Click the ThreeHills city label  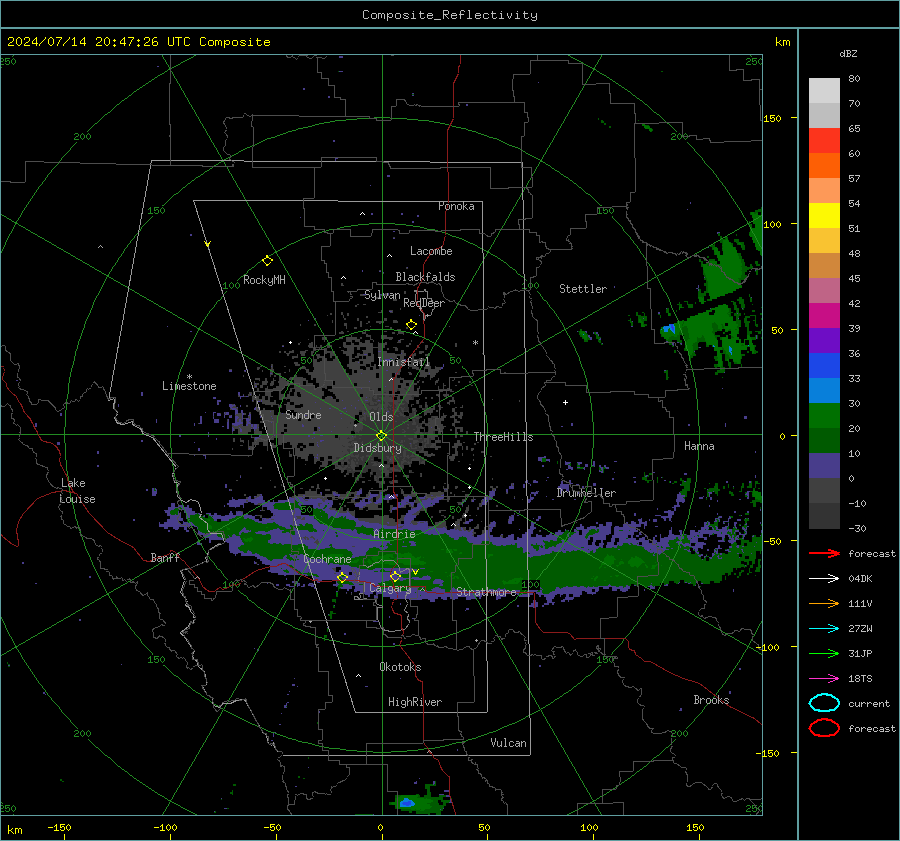(x=503, y=437)
